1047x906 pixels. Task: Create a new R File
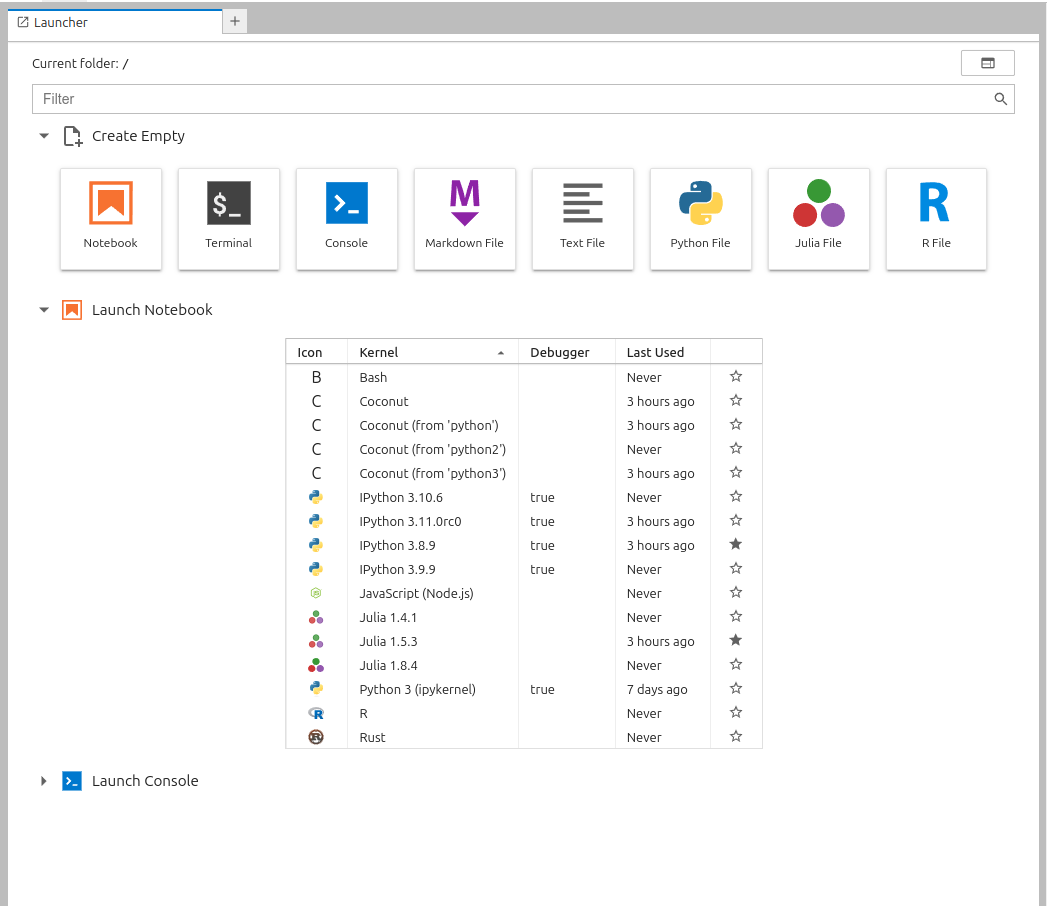tap(936, 218)
